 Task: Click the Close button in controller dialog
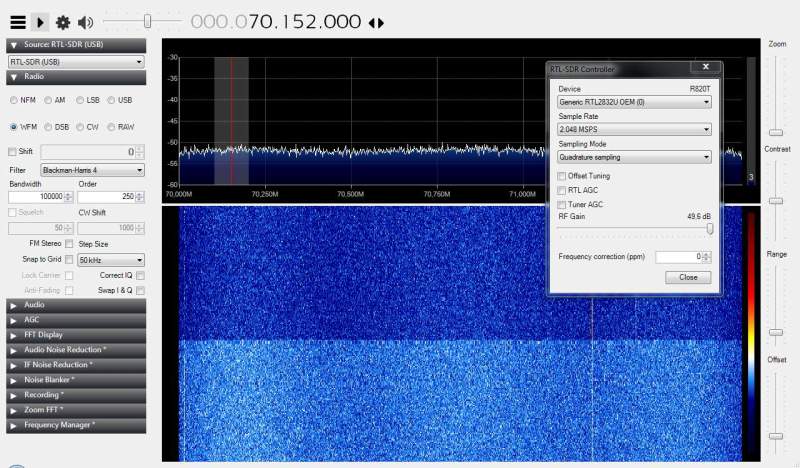click(688, 277)
